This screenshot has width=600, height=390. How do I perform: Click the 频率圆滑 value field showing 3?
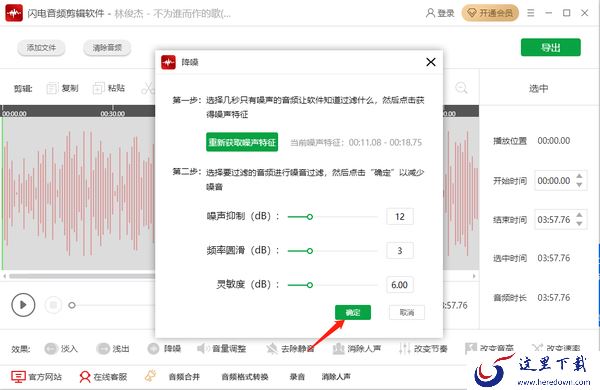coord(400,251)
